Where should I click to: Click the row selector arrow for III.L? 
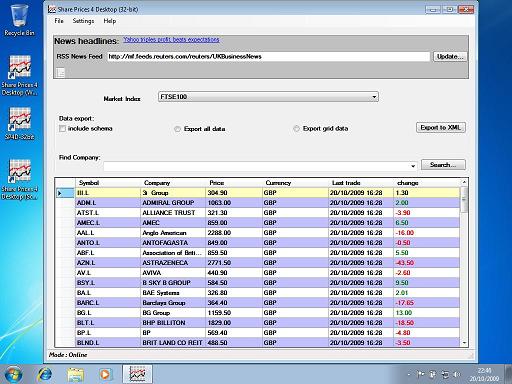pyautogui.click(x=65, y=193)
